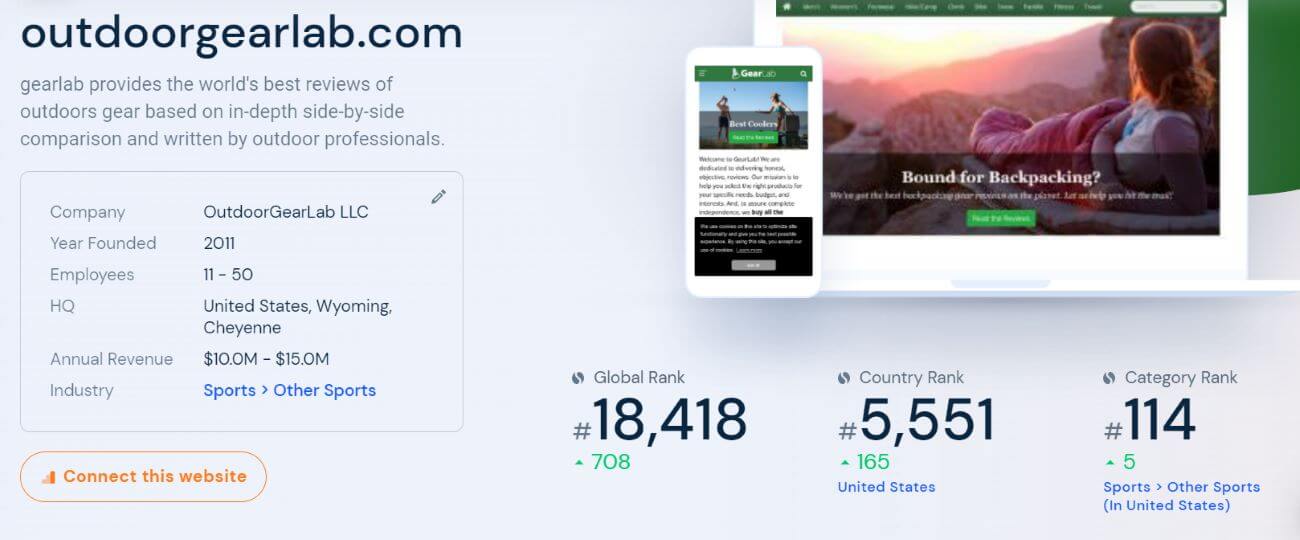
Task: Open the Sports > Other Sports industry link
Action: [x=290, y=390]
